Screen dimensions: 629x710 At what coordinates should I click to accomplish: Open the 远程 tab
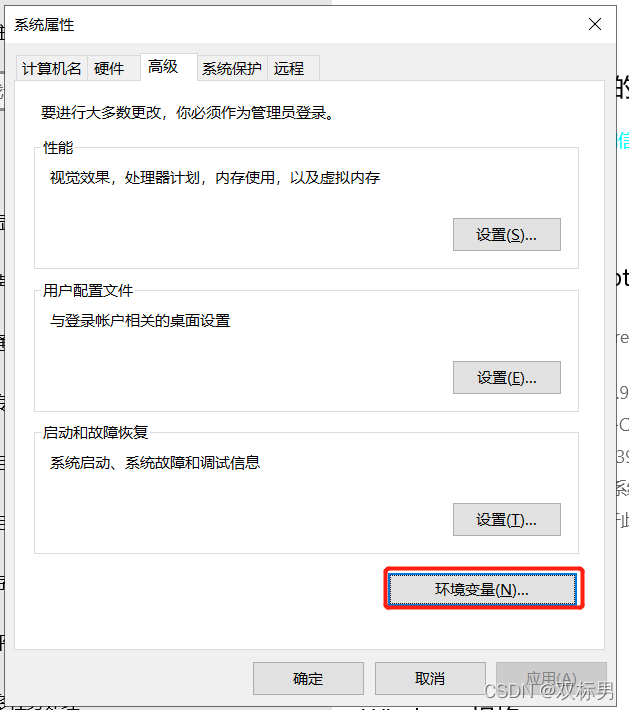click(293, 68)
